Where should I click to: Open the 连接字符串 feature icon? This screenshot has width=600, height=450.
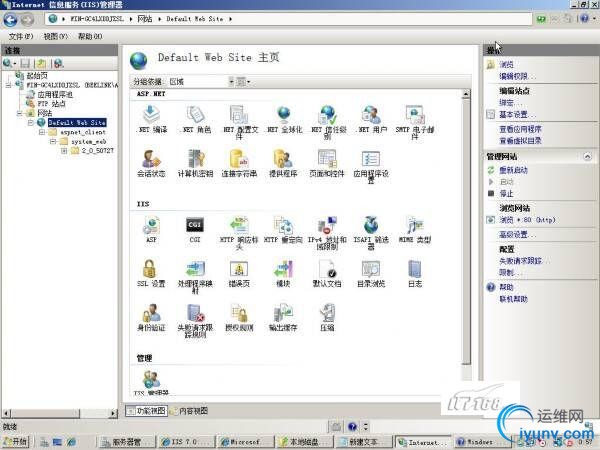tap(239, 163)
